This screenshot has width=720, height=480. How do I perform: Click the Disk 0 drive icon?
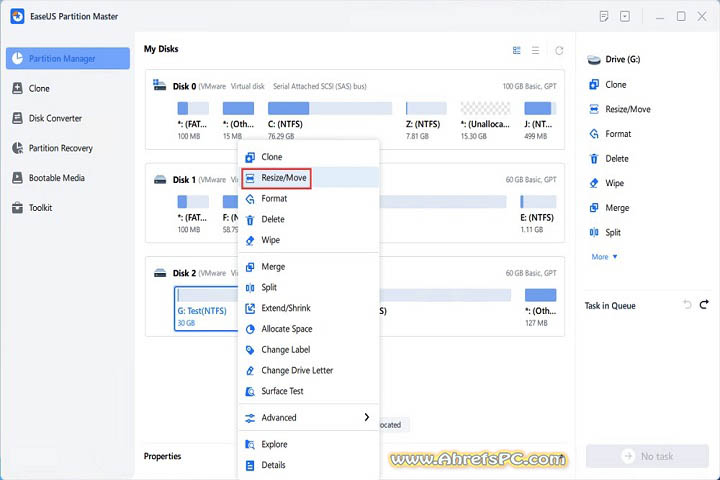(x=159, y=85)
